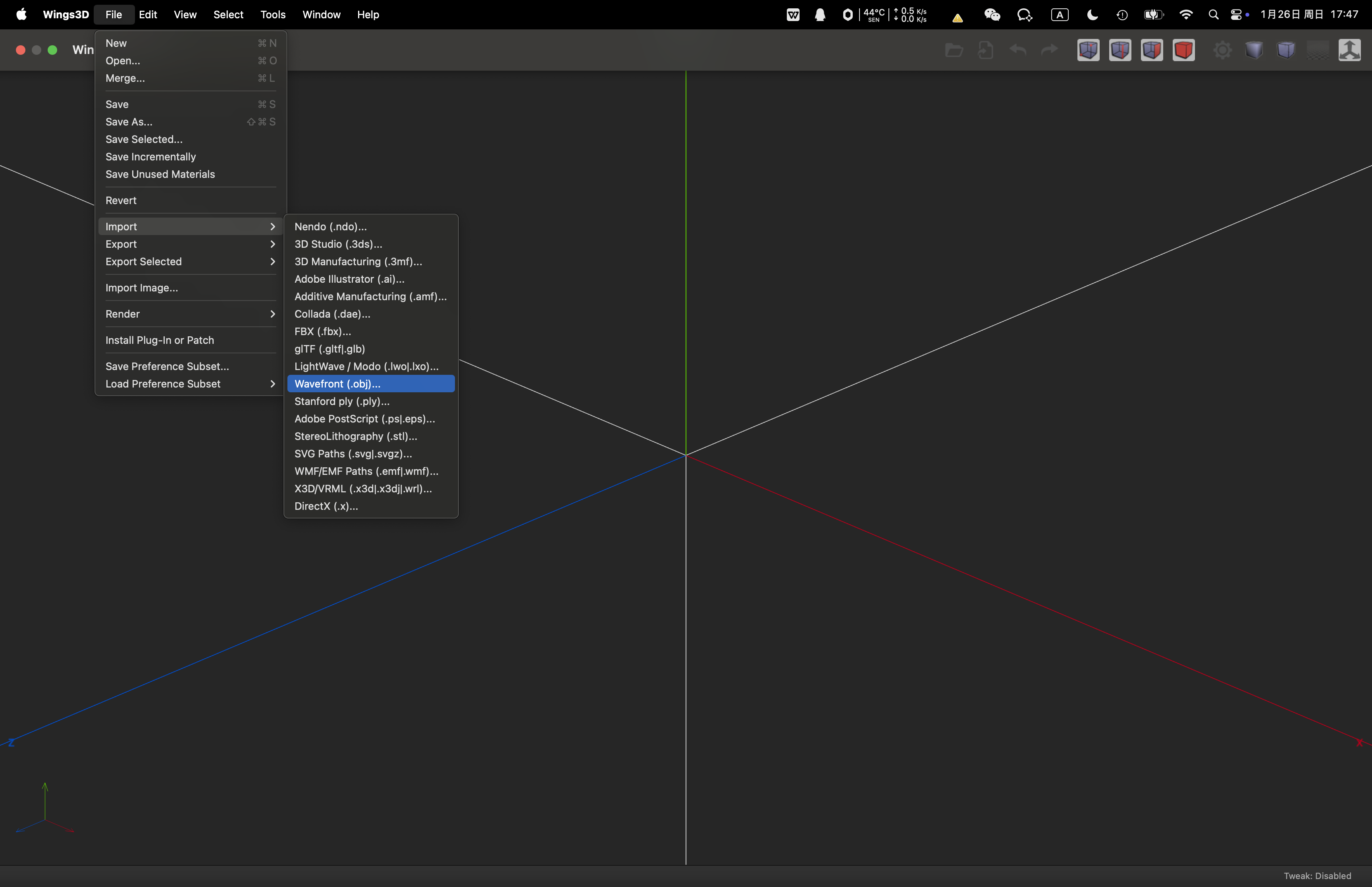Click the yellow warning triangle icon
The height and width of the screenshot is (887, 1372).
[x=957, y=18]
